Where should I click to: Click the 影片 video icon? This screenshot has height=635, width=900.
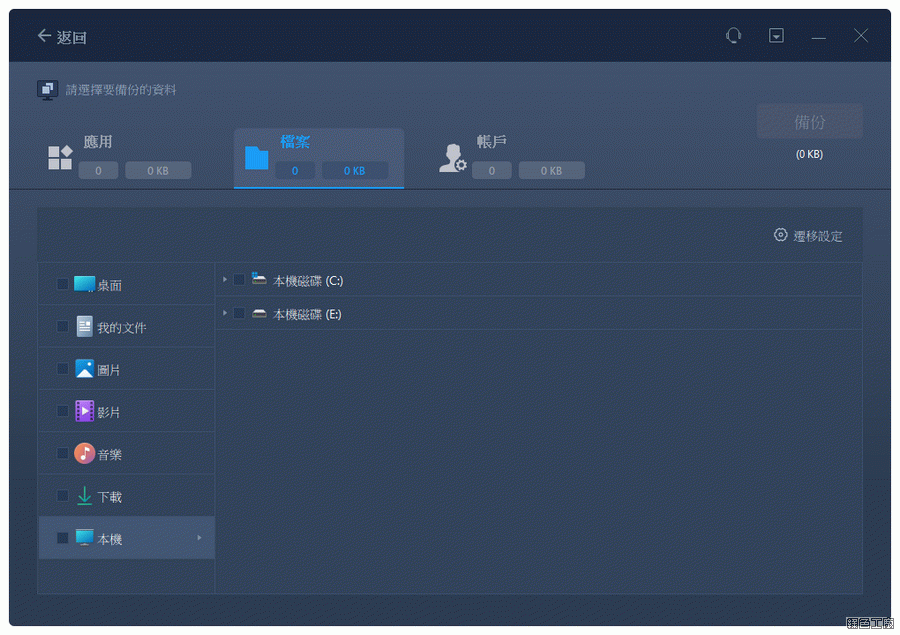pyautogui.click(x=84, y=411)
